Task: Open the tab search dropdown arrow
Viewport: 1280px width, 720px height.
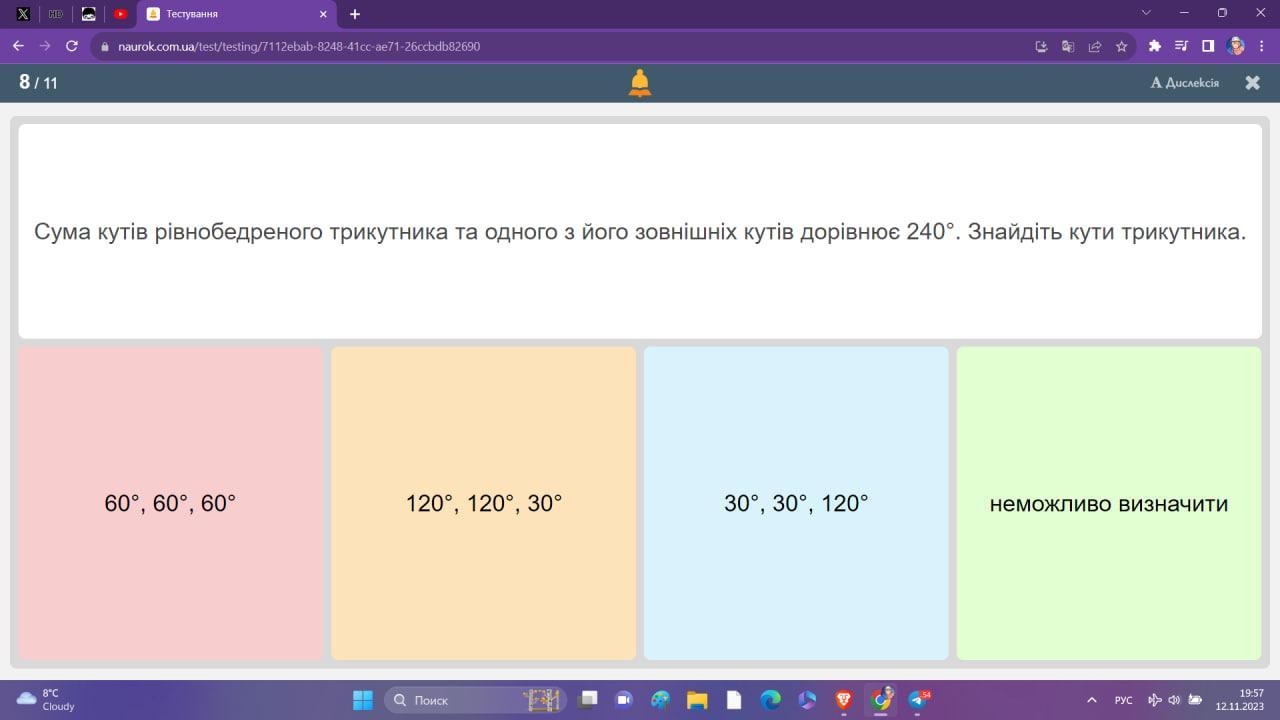Action: [x=1146, y=13]
